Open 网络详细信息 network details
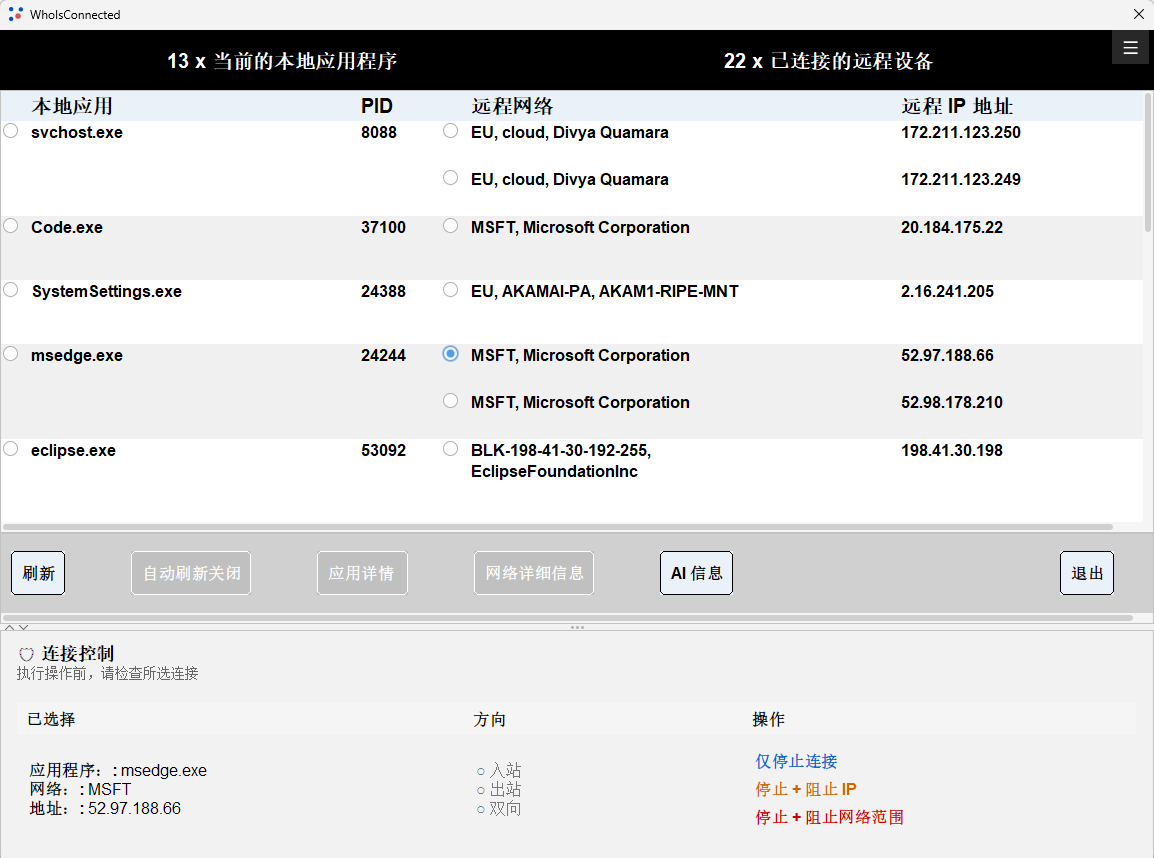 534,572
